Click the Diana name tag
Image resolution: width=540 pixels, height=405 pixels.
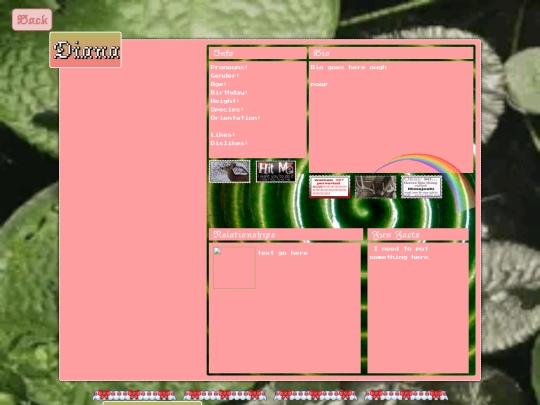pyautogui.click(x=85, y=50)
